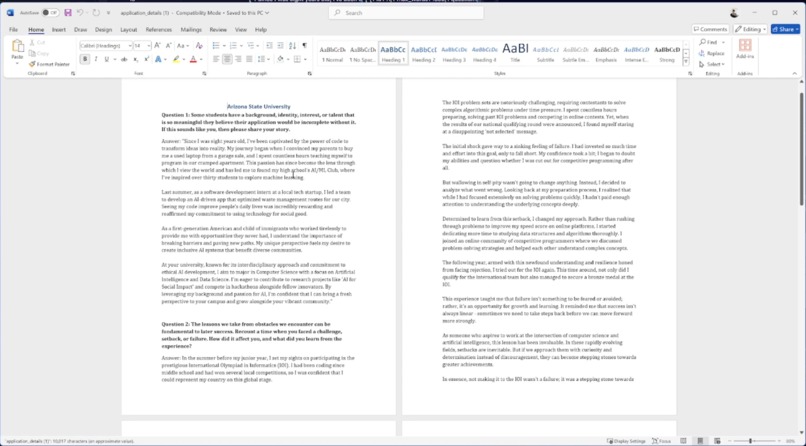Click the red font color swatch

point(193,60)
